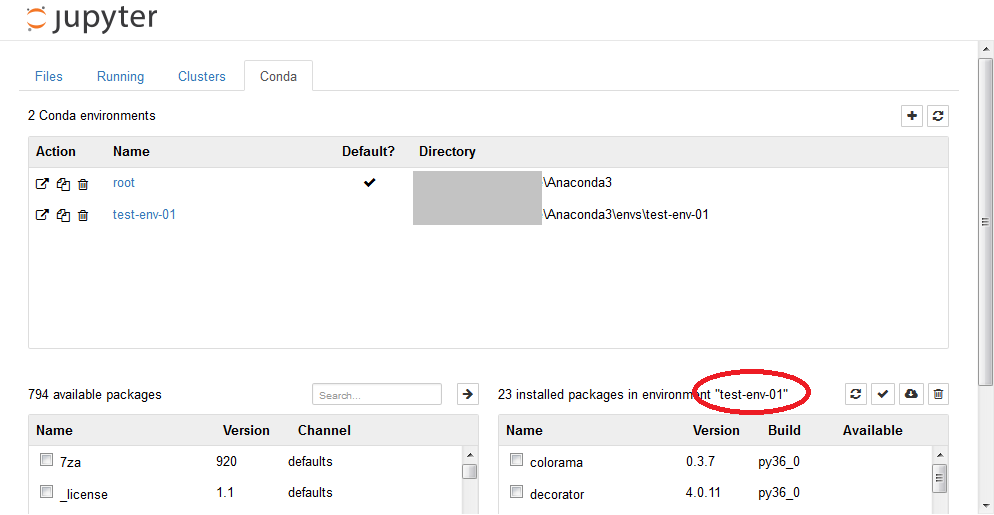Click the available packages Search field

[377, 394]
